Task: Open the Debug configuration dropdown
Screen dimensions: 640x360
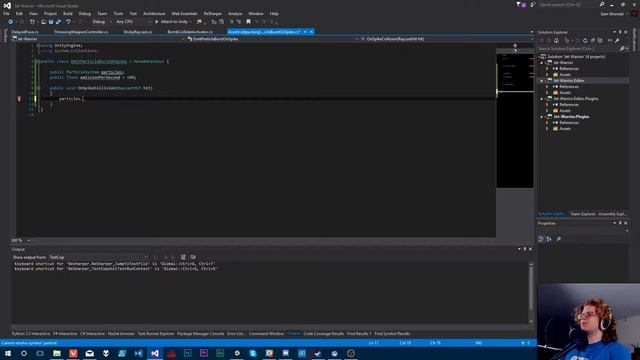Action: 101,22
